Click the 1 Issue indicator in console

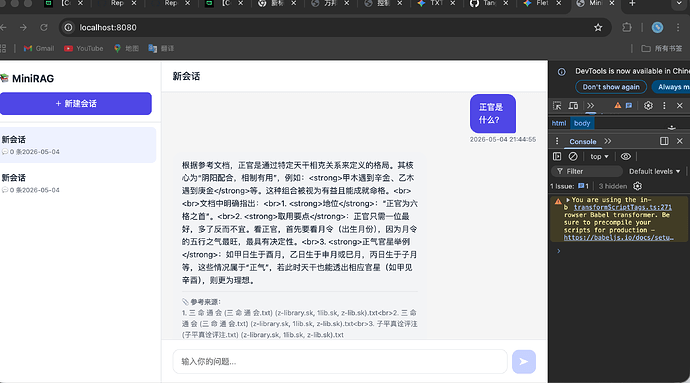coord(569,186)
